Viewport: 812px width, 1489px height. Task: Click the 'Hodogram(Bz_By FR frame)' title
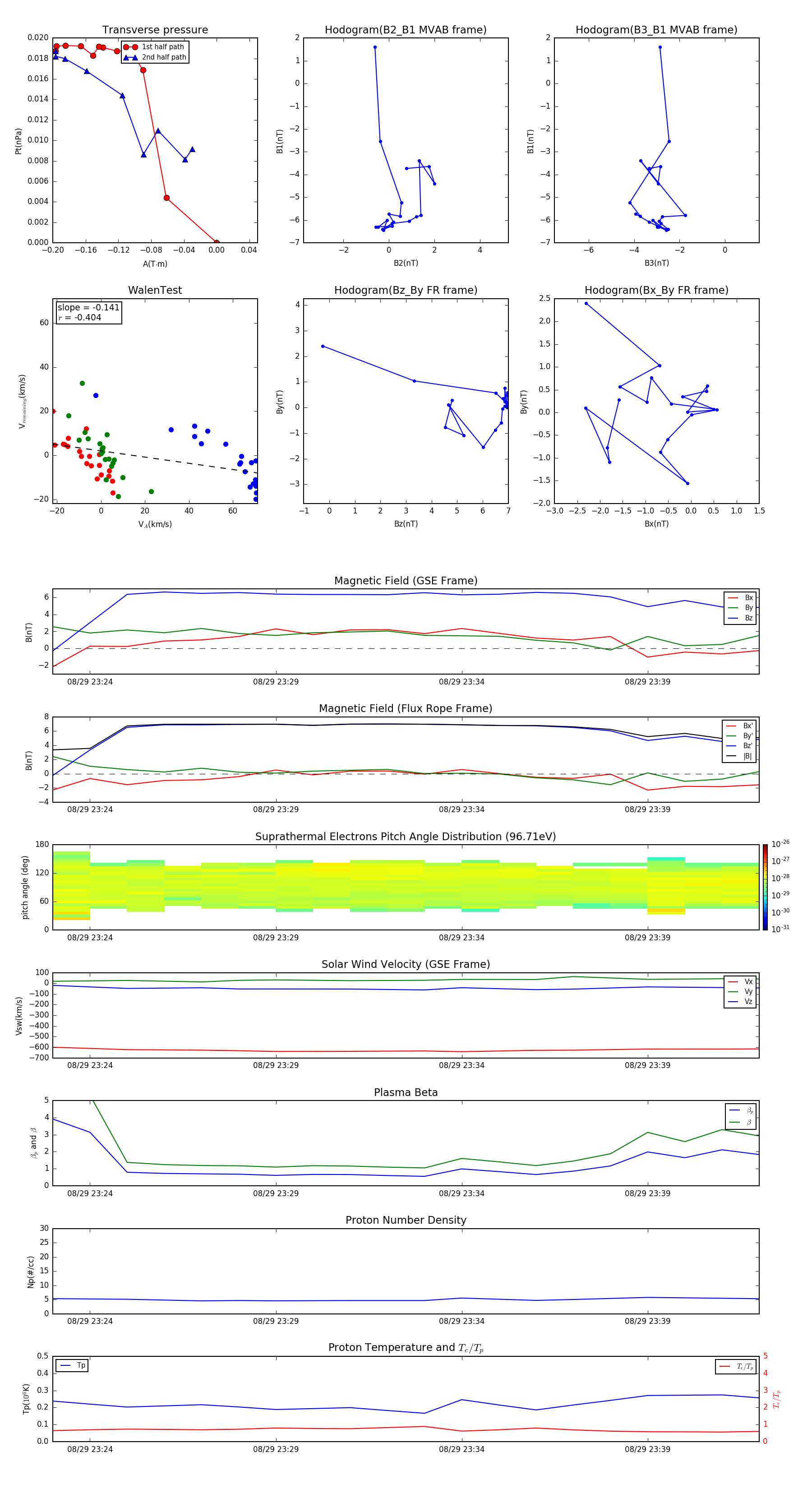tap(406, 290)
